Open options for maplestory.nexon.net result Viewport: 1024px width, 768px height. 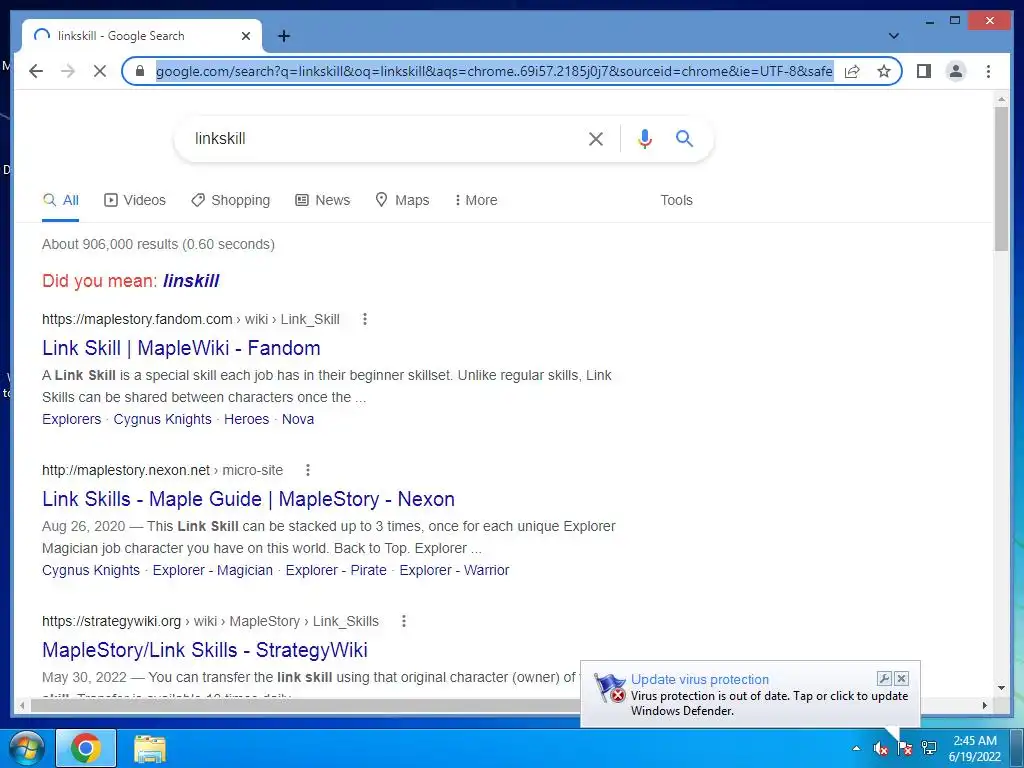click(x=308, y=470)
